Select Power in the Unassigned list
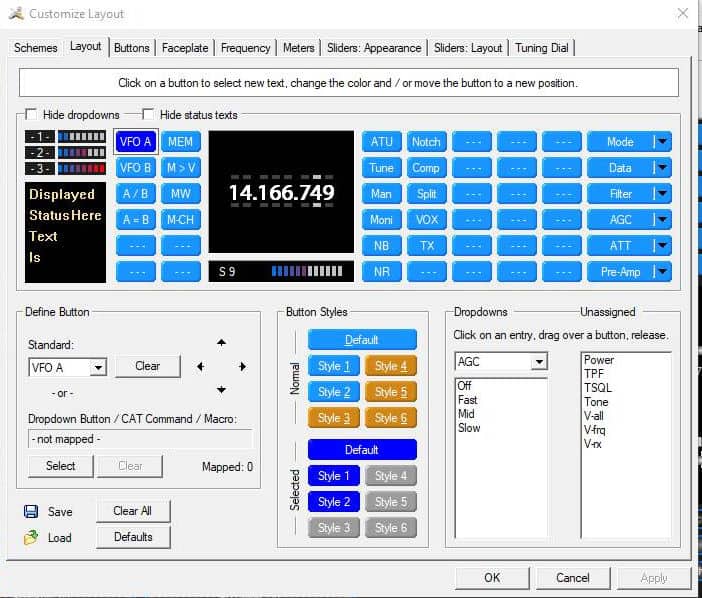 tap(599, 360)
